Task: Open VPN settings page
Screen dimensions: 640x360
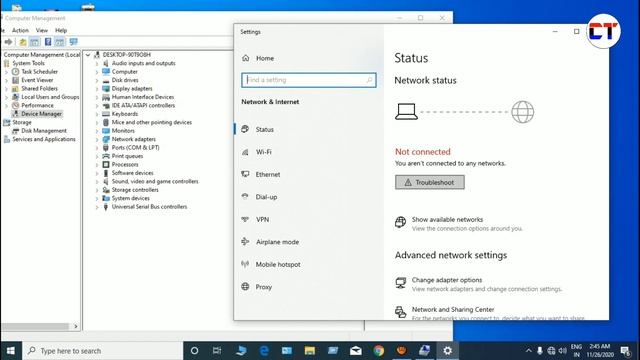Action: click(x=262, y=219)
